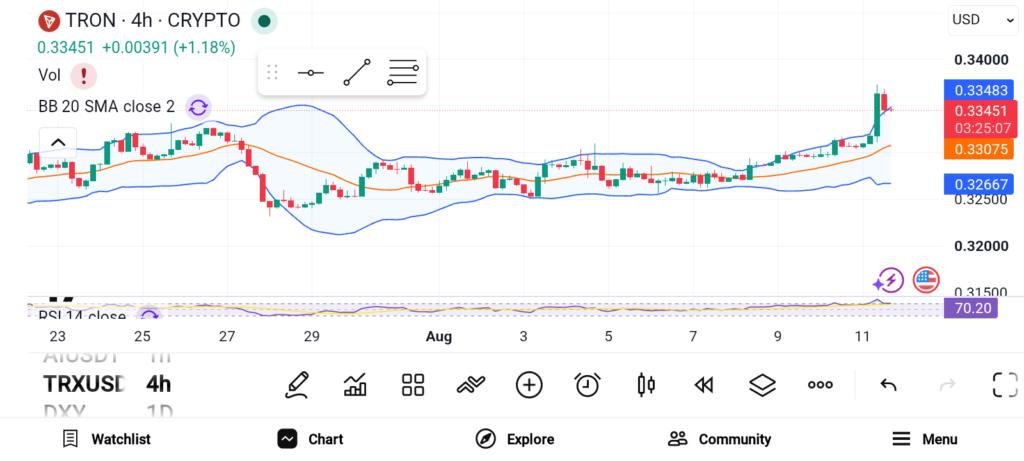Tap the plus add symbol icon
The width and height of the screenshot is (1024, 461).
coord(529,385)
